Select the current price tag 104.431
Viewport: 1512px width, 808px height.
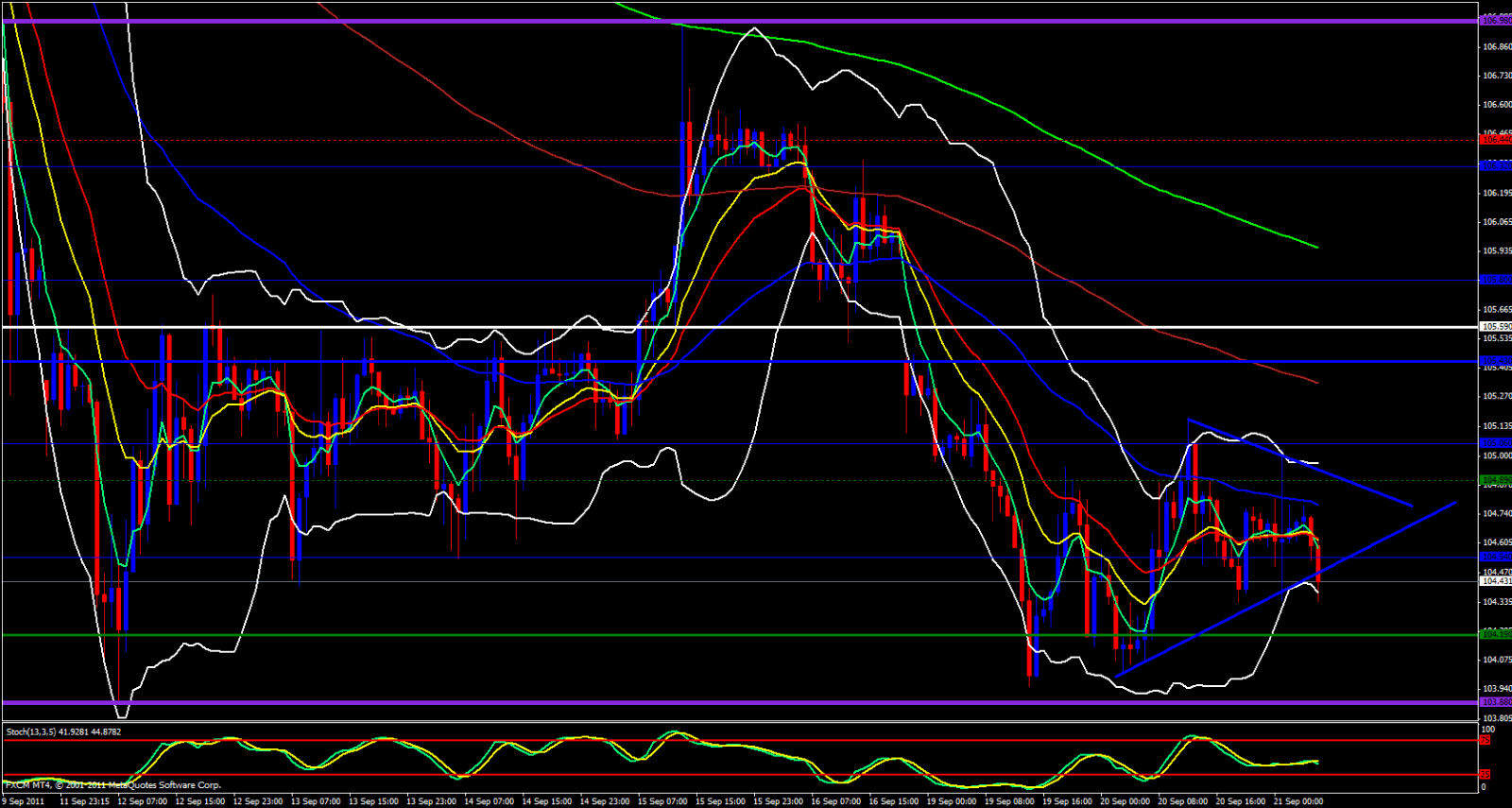pyautogui.click(x=1495, y=581)
